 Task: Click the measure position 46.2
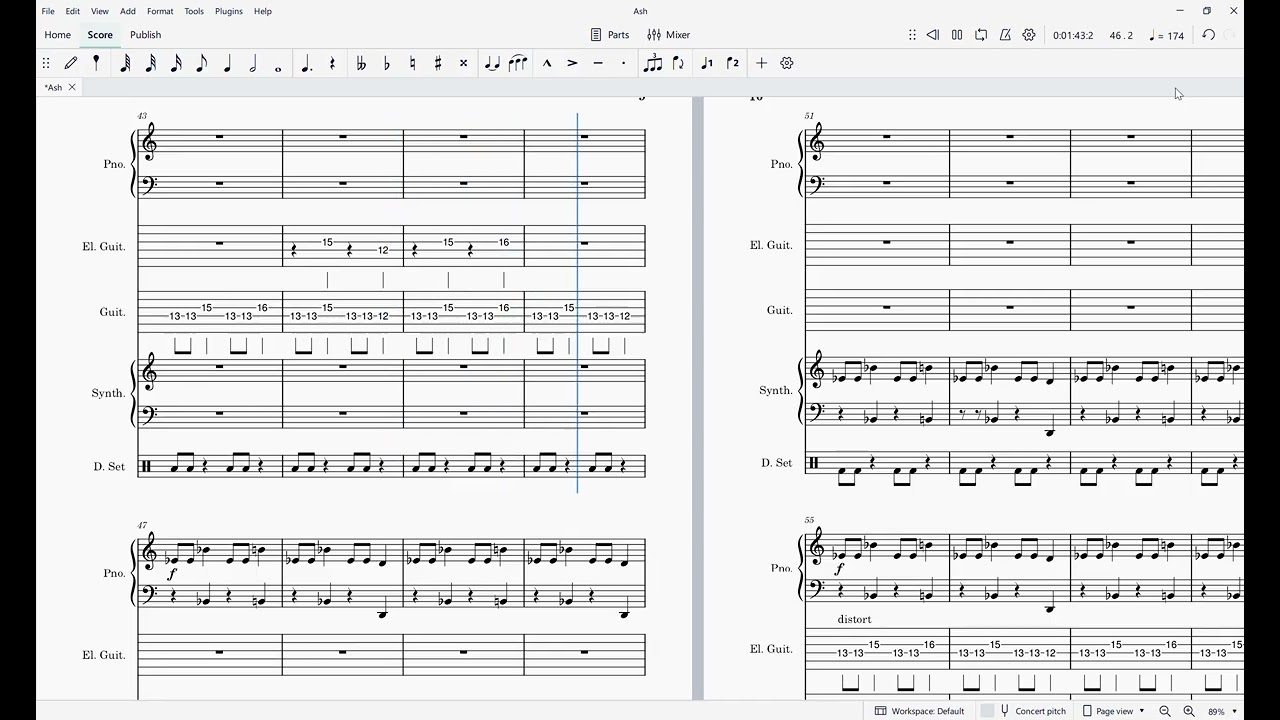(x=1122, y=36)
